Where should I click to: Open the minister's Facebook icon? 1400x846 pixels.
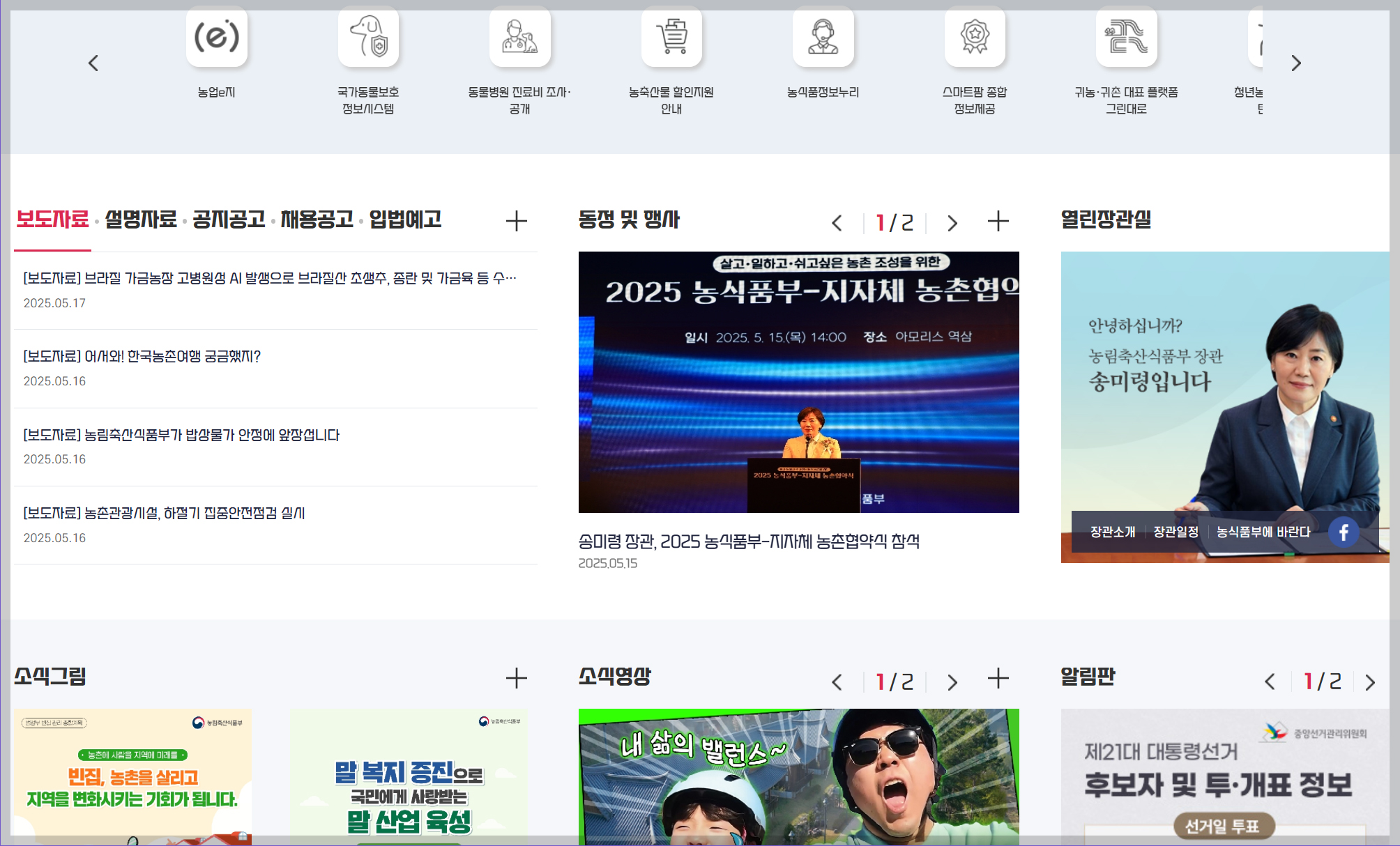coord(1344,532)
